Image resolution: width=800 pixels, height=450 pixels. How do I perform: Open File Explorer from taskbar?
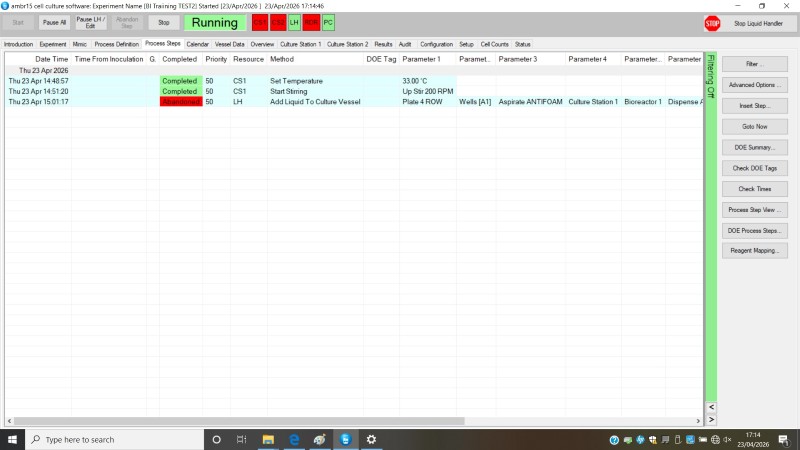268,439
